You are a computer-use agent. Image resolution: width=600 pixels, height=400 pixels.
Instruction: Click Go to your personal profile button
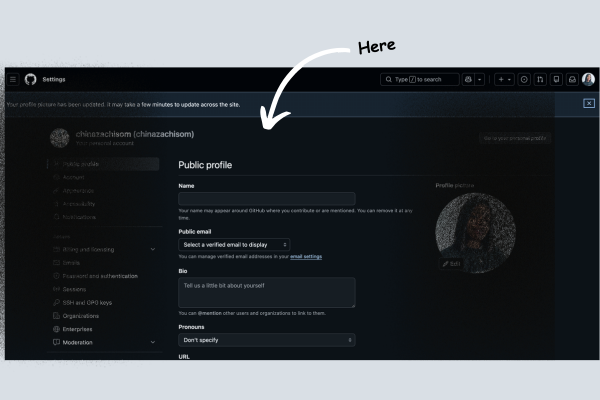pyautogui.click(x=514, y=138)
